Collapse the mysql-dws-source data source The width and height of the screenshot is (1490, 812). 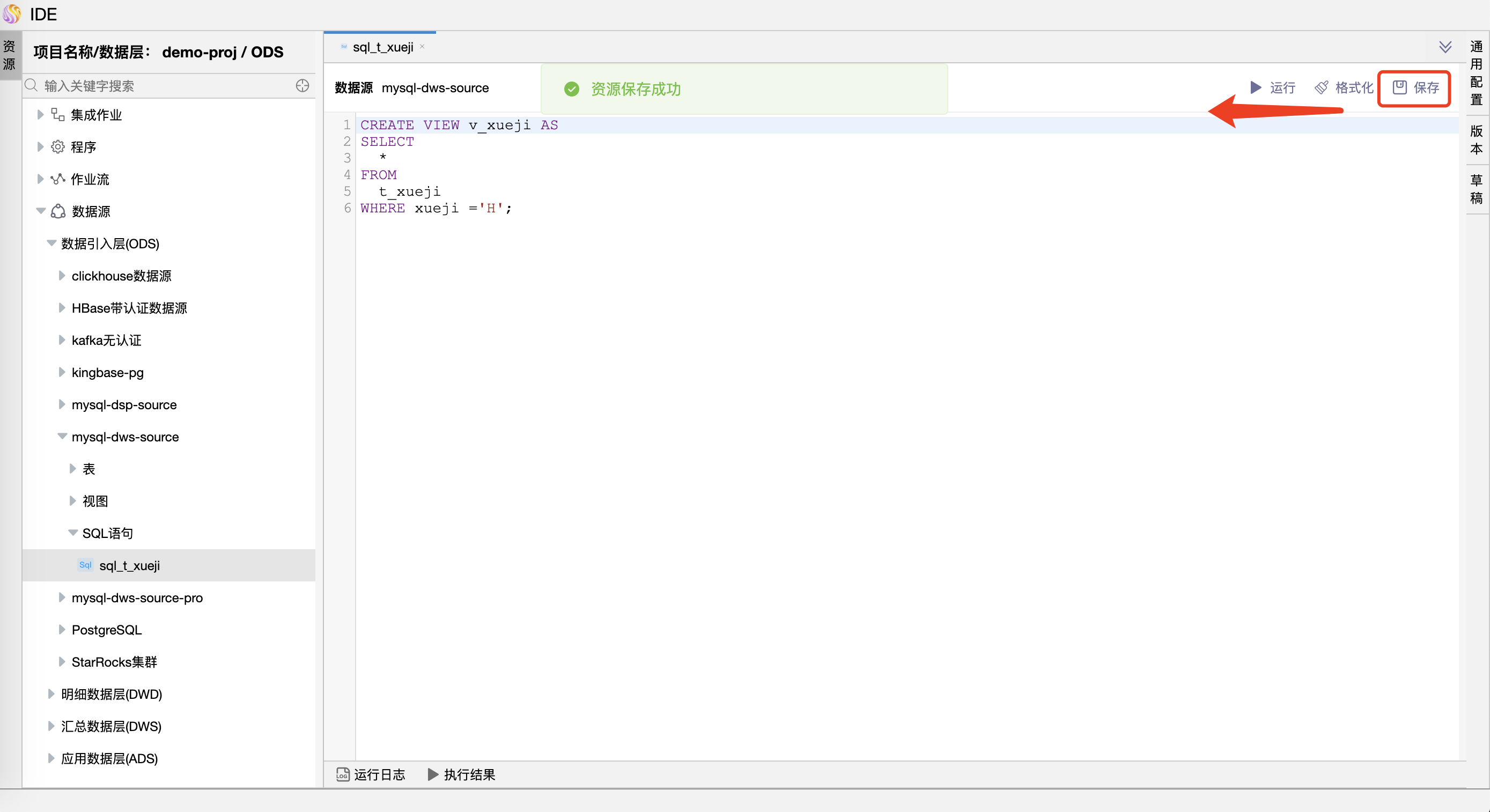pos(62,436)
